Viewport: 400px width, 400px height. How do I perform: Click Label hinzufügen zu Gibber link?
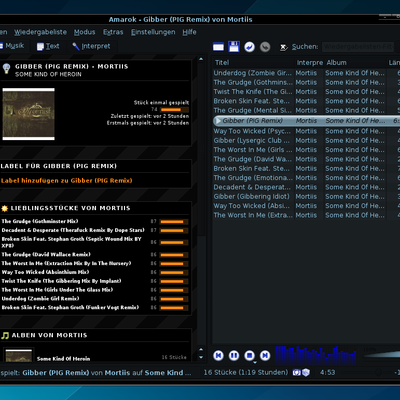pyautogui.click(x=66, y=181)
